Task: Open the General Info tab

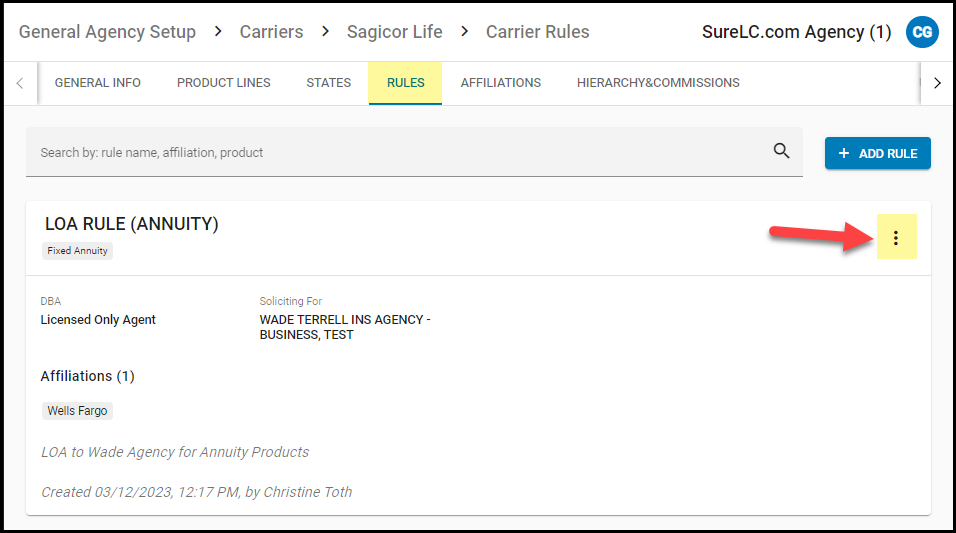Action: (x=98, y=83)
